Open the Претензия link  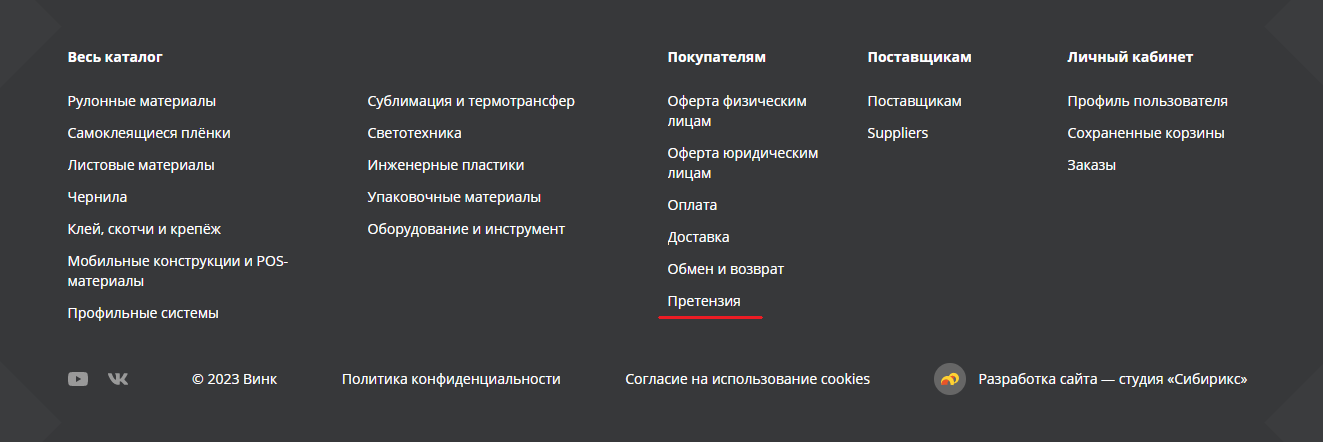pyautogui.click(x=704, y=301)
